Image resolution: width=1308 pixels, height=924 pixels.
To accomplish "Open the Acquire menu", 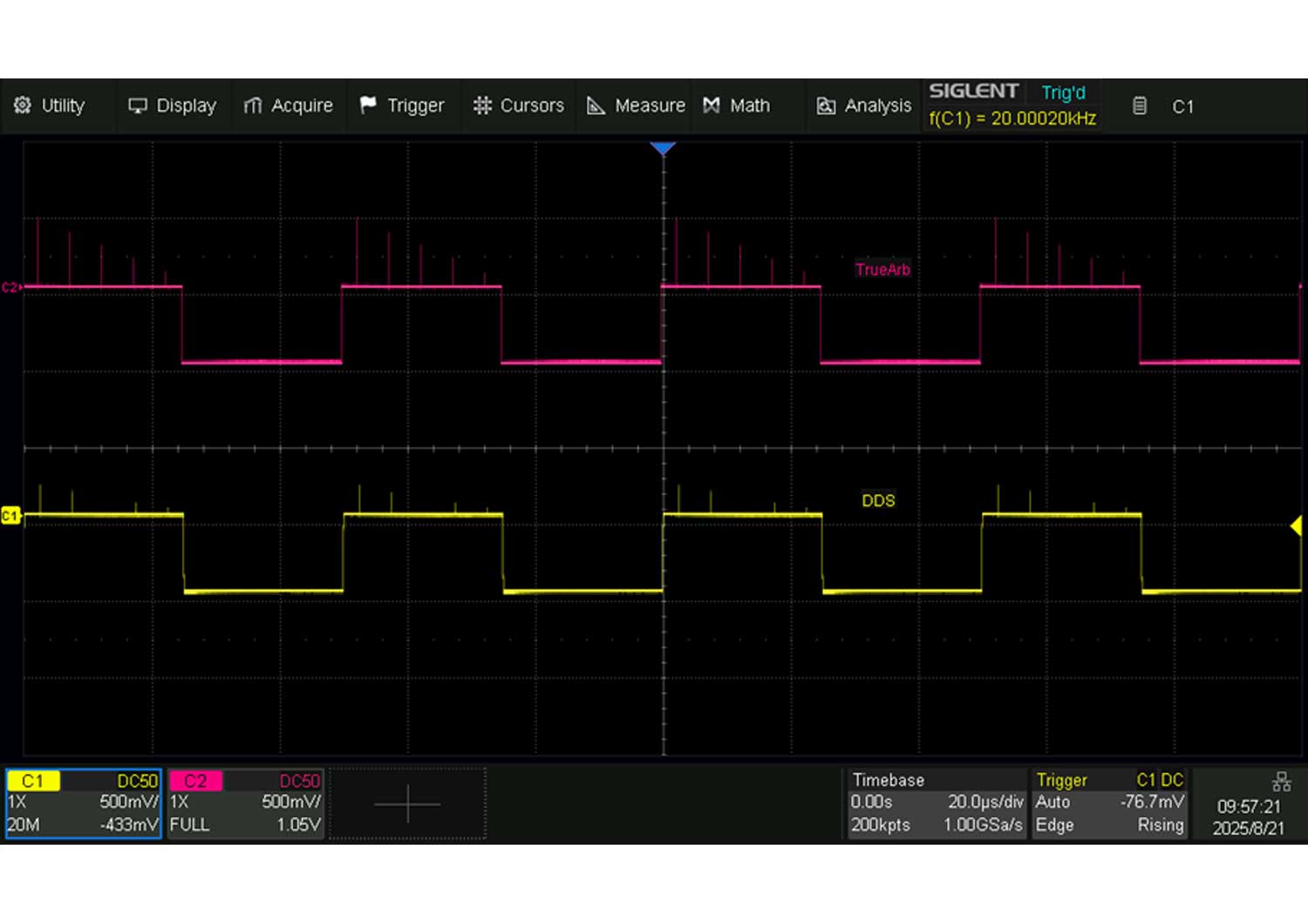I will [x=288, y=105].
